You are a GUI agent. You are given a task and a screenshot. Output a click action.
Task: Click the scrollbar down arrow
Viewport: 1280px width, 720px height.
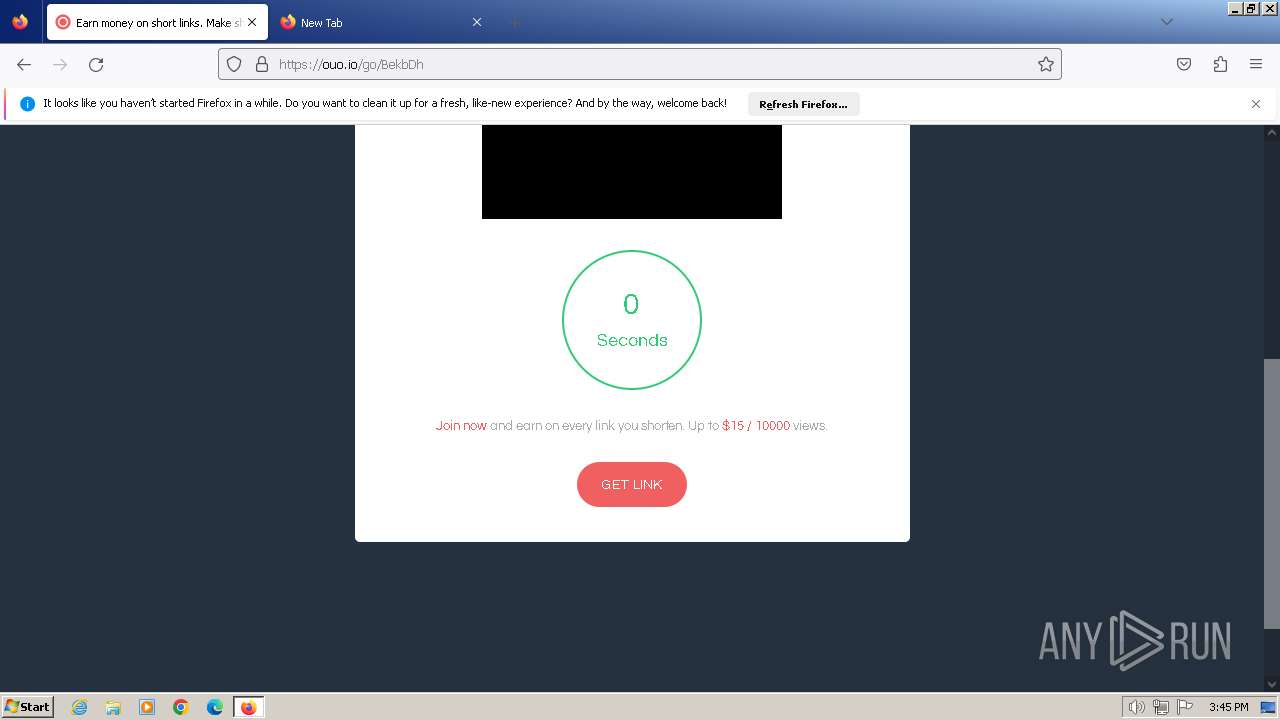coord(1272,684)
